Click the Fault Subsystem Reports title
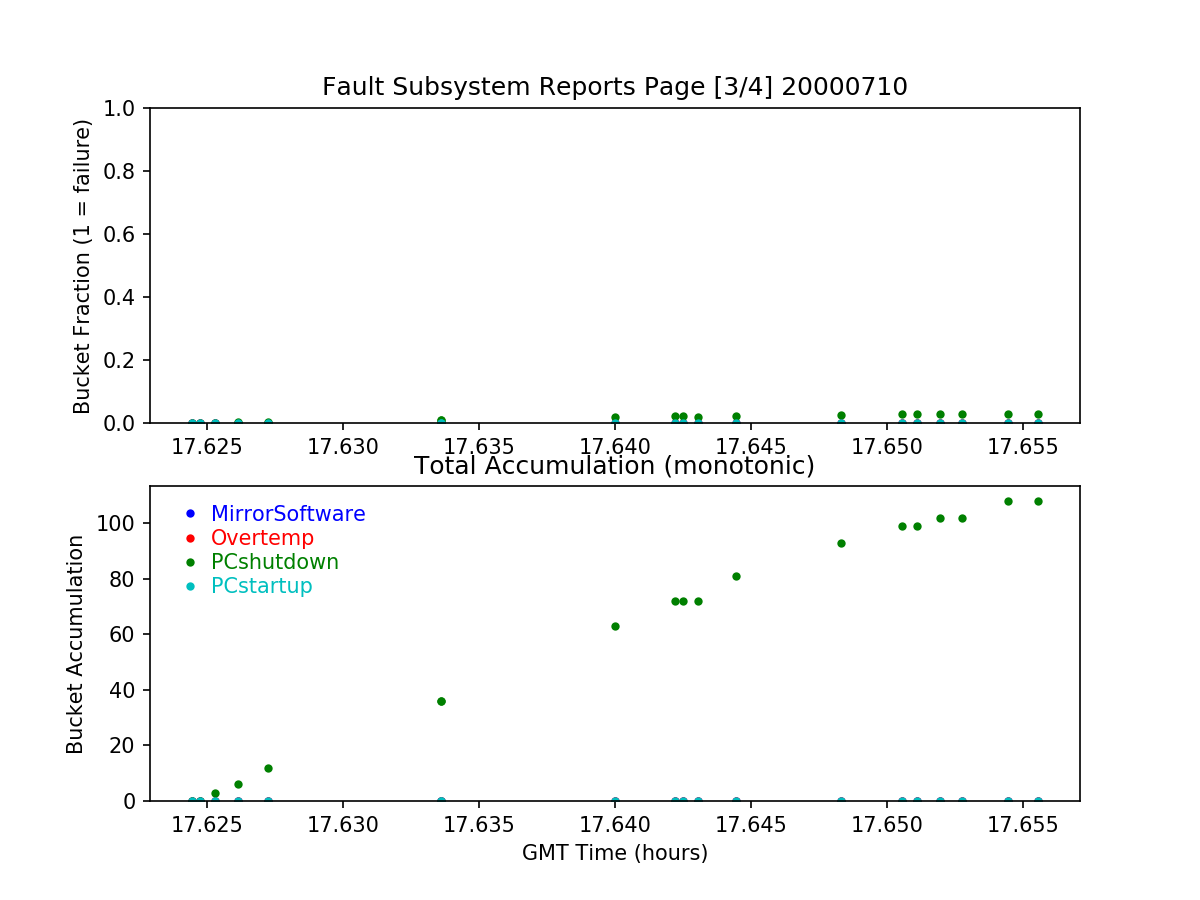 (x=615, y=87)
